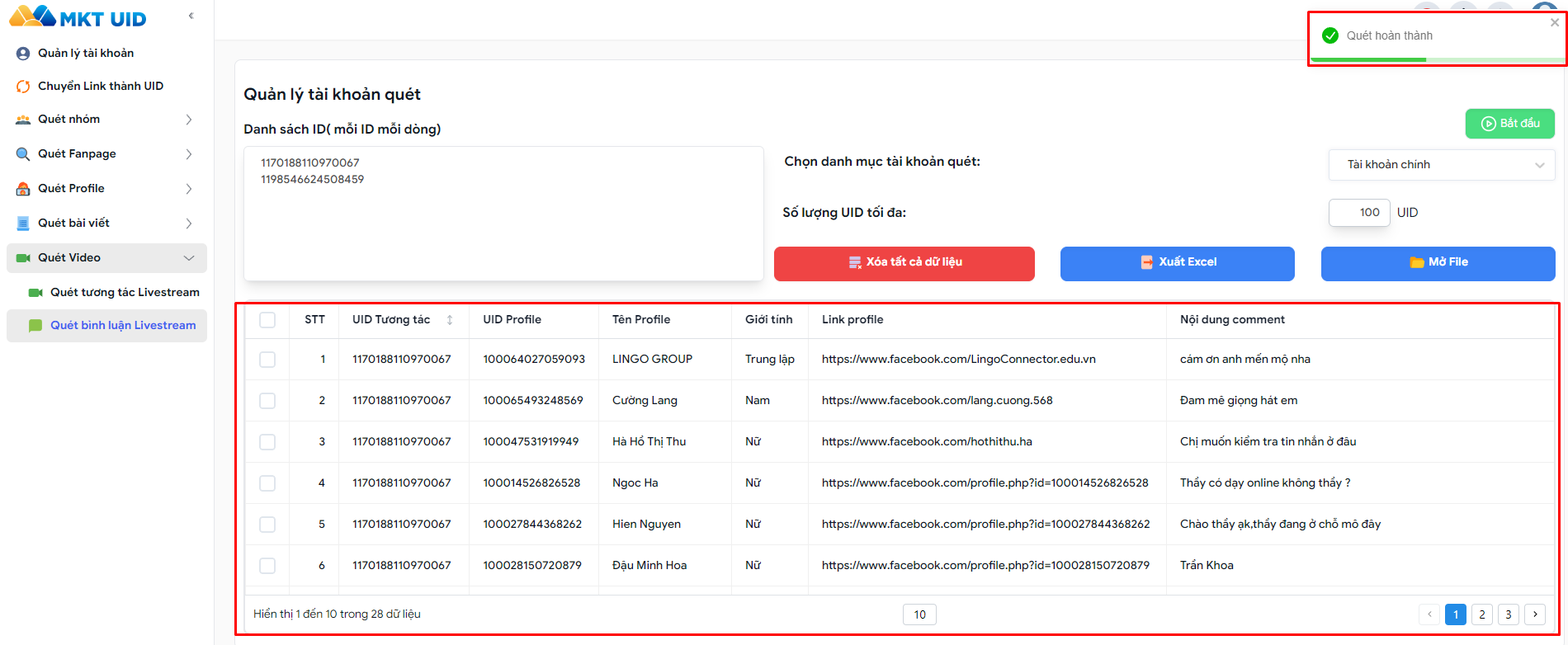Check the row for Cường Lang
Image resolution: width=1568 pixels, height=645 pixels.
[267, 401]
